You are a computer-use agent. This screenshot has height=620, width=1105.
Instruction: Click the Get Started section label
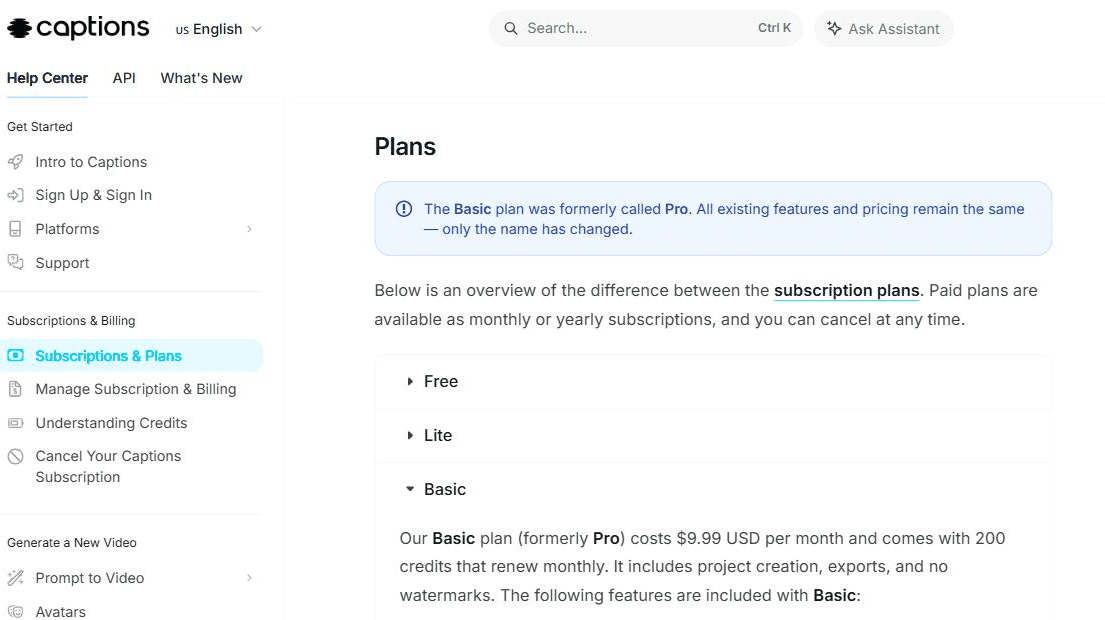[x=39, y=127]
